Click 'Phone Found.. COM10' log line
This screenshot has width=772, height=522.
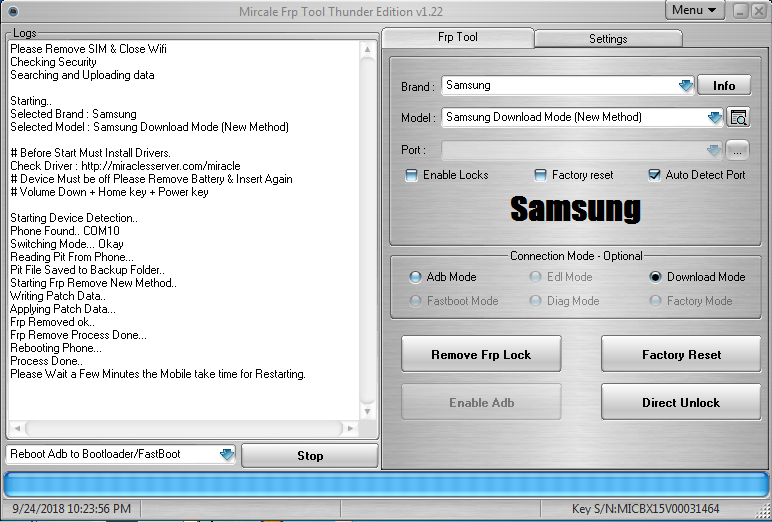pos(64,231)
